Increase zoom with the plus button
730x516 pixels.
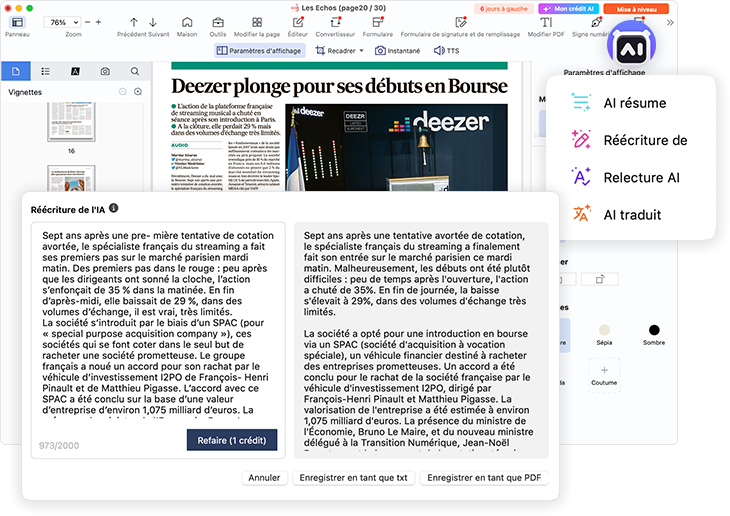point(98,22)
